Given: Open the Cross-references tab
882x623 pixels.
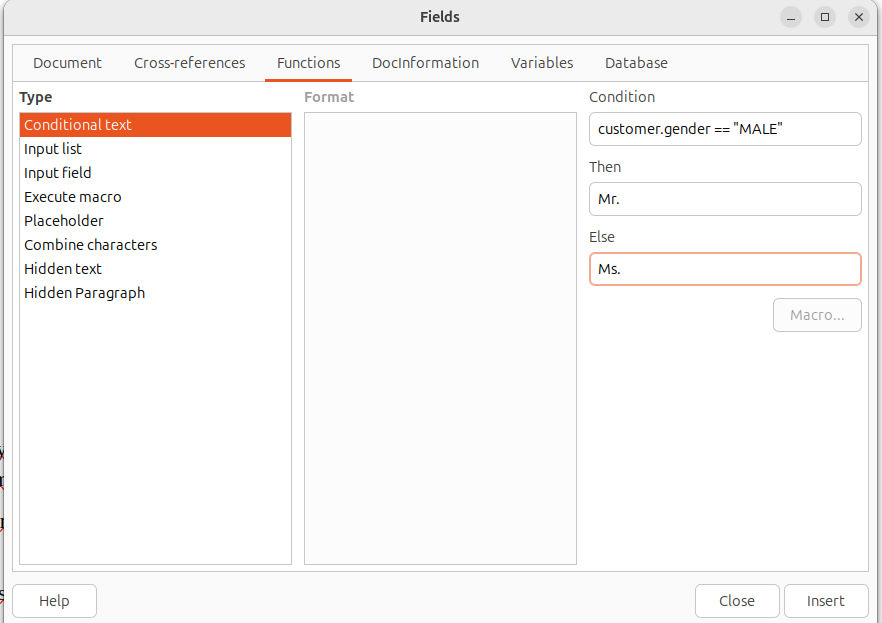Looking at the screenshot, I should pos(189,62).
